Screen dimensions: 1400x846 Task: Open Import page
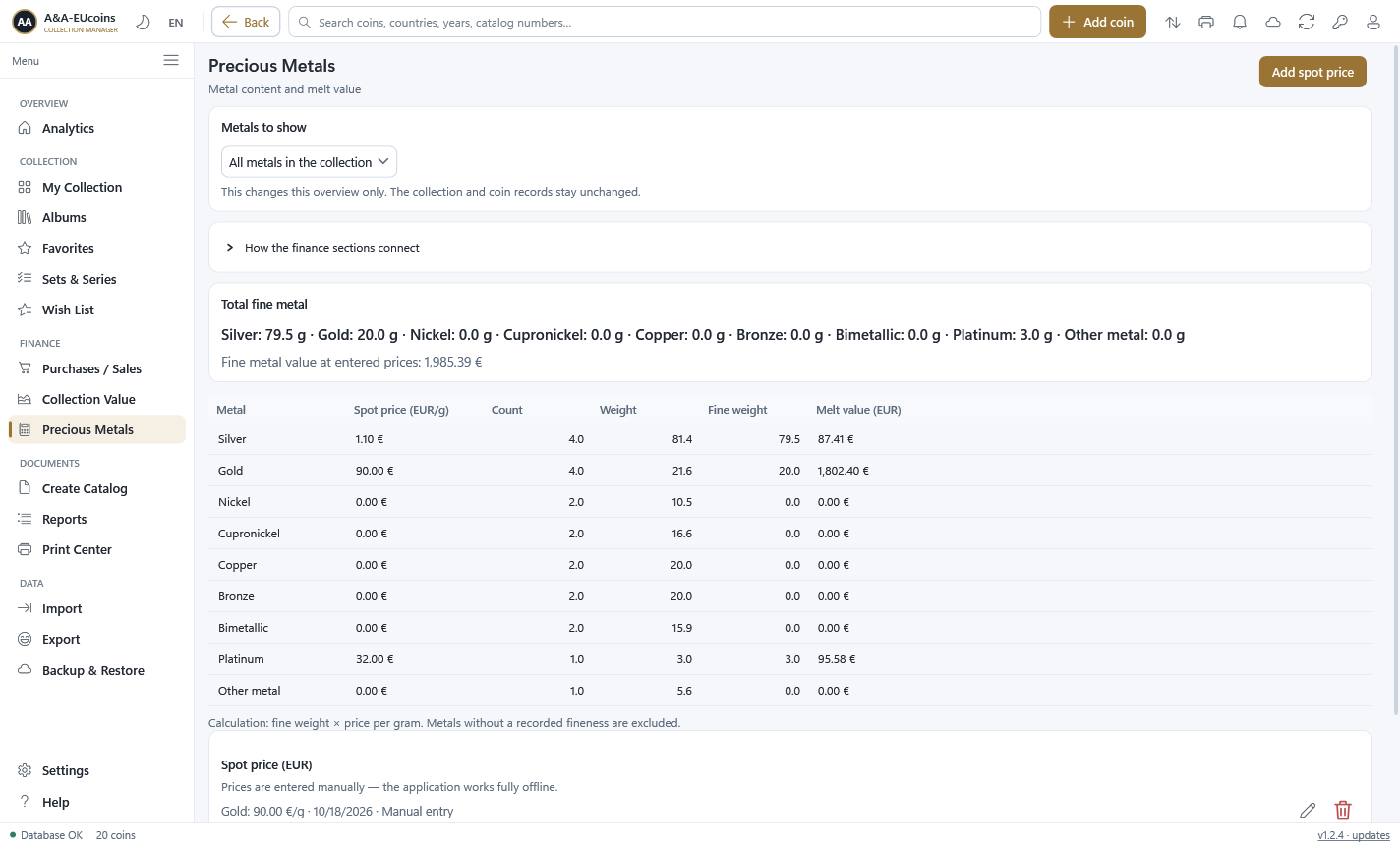(x=96, y=609)
